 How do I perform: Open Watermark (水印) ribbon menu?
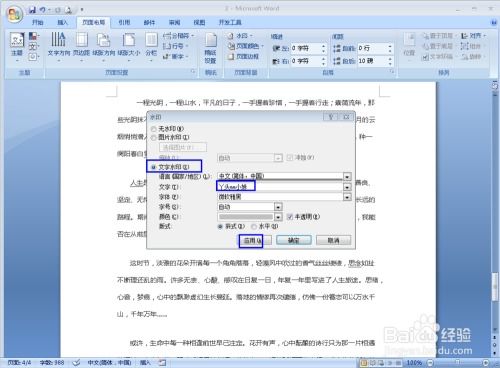tap(240, 36)
